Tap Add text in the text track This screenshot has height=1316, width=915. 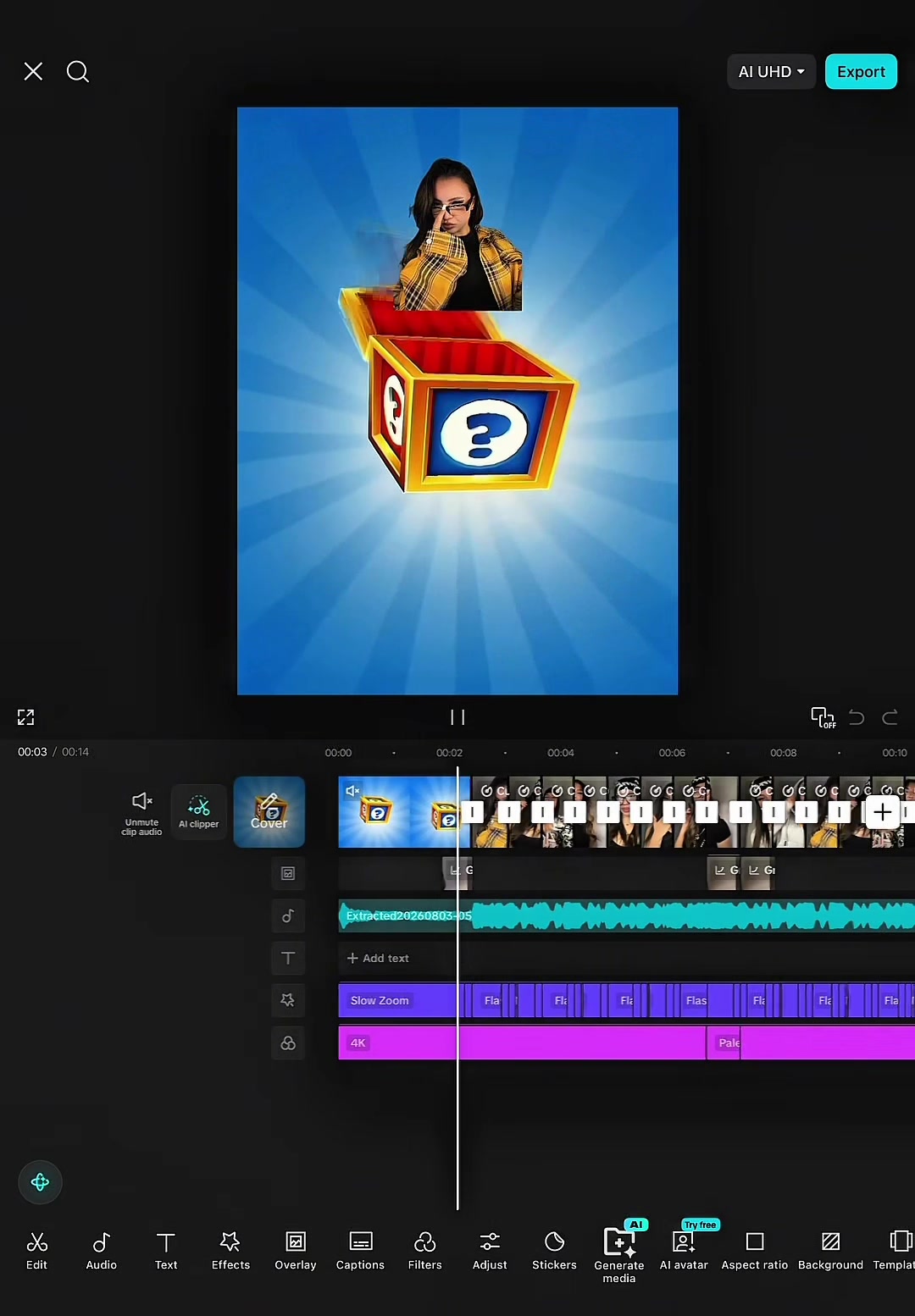coord(378,958)
